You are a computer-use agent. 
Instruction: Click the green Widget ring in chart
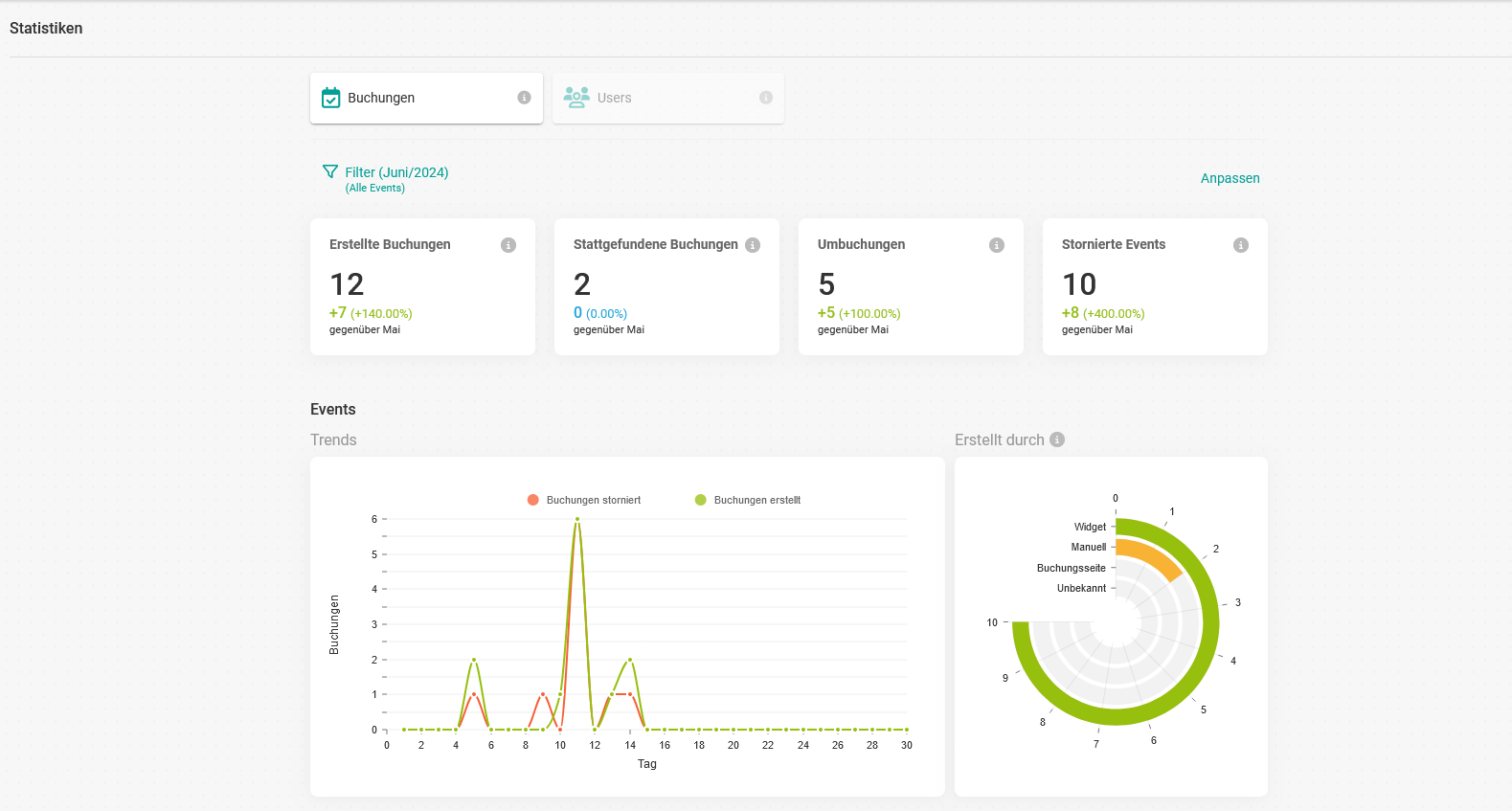1209,622
